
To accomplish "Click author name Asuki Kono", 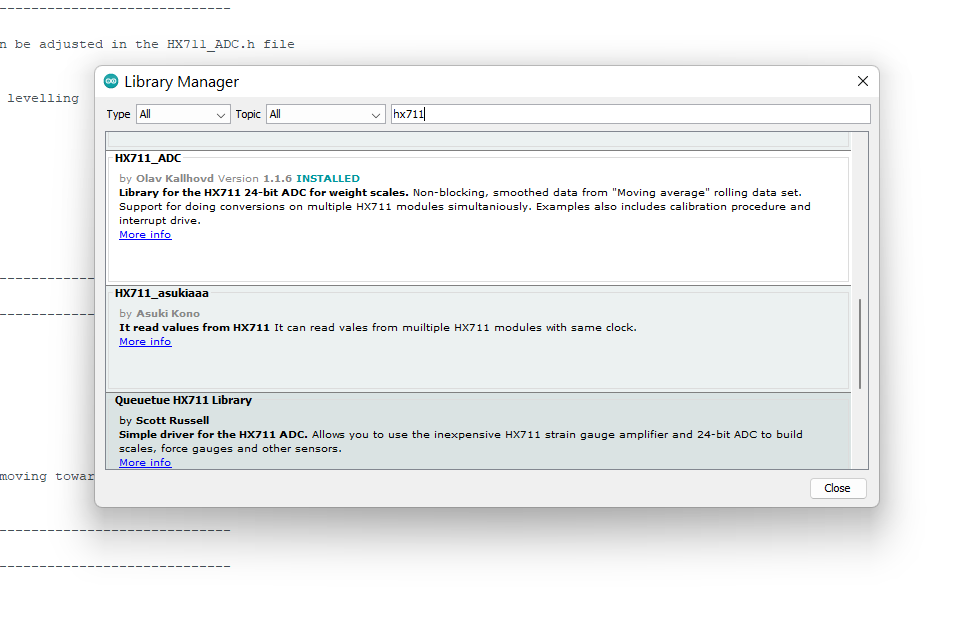I will tap(167, 314).
